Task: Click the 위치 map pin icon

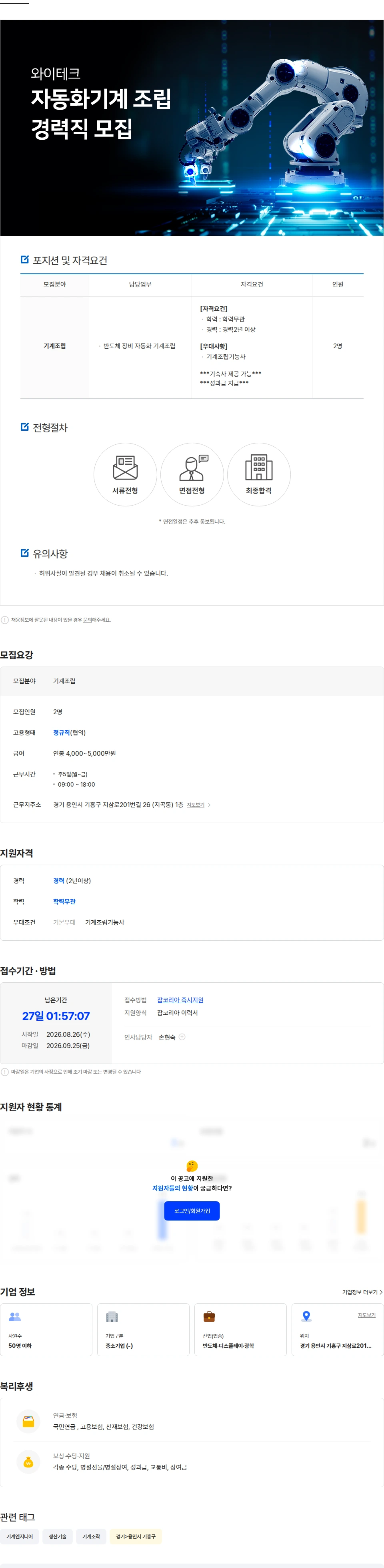Action: click(306, 1316)
